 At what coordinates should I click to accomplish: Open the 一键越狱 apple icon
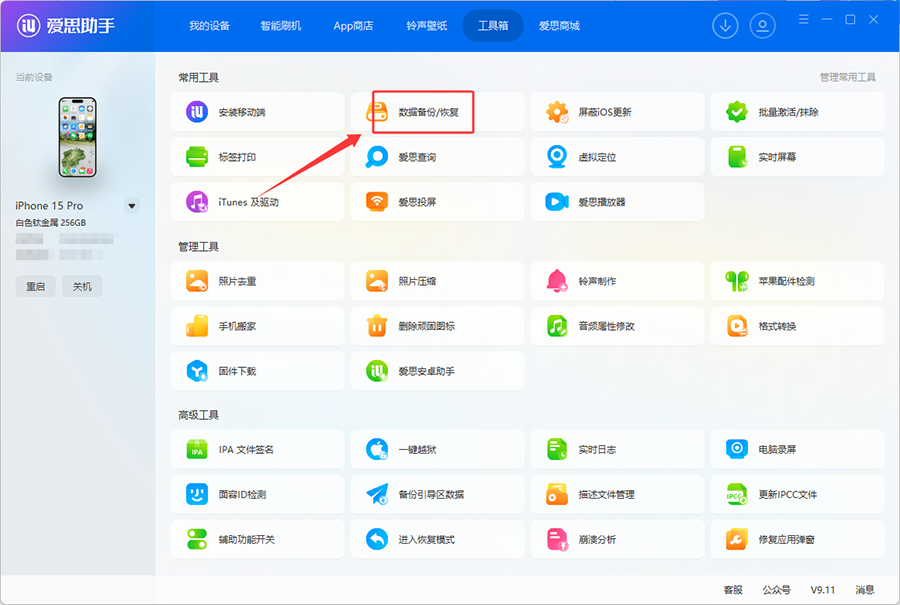377,449
